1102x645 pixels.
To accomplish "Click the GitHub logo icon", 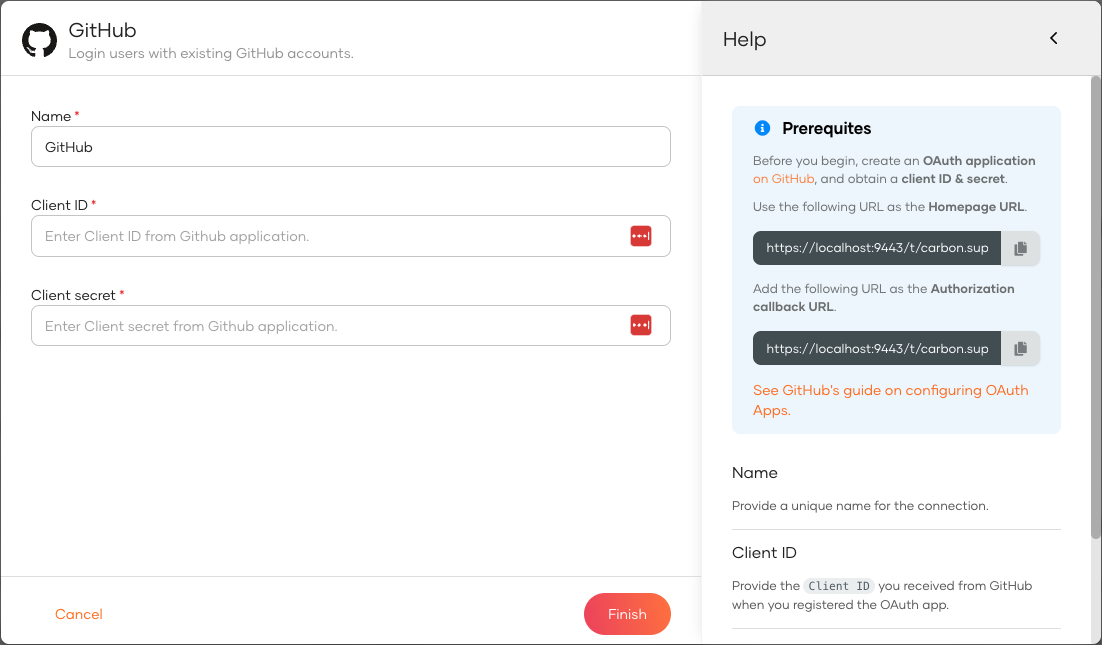I will [x=39, y=40].
